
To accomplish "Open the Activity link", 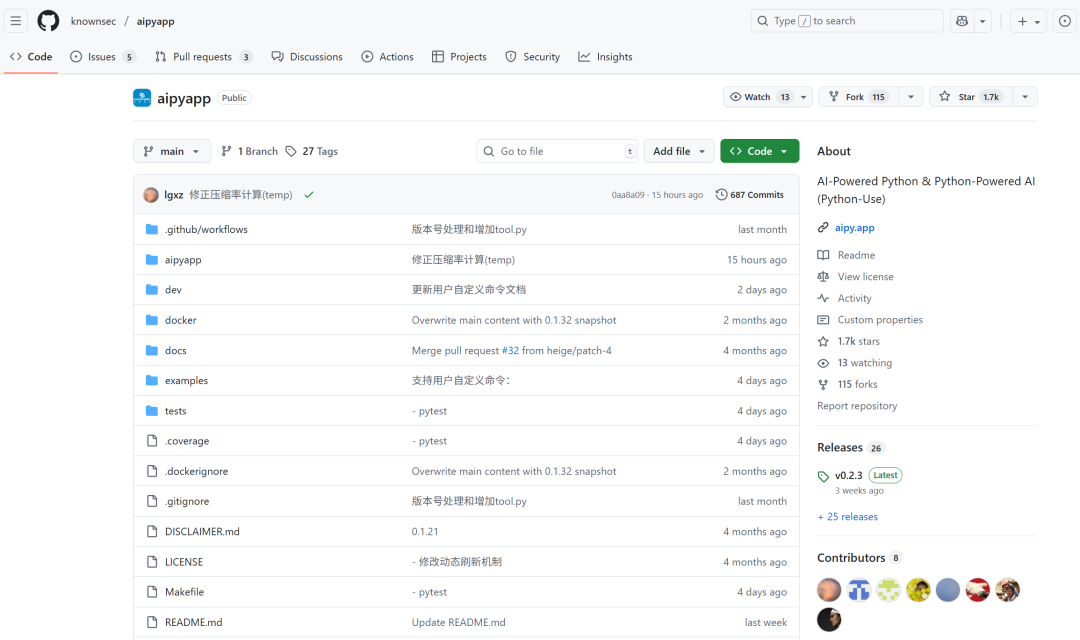I will coord(854,298).
